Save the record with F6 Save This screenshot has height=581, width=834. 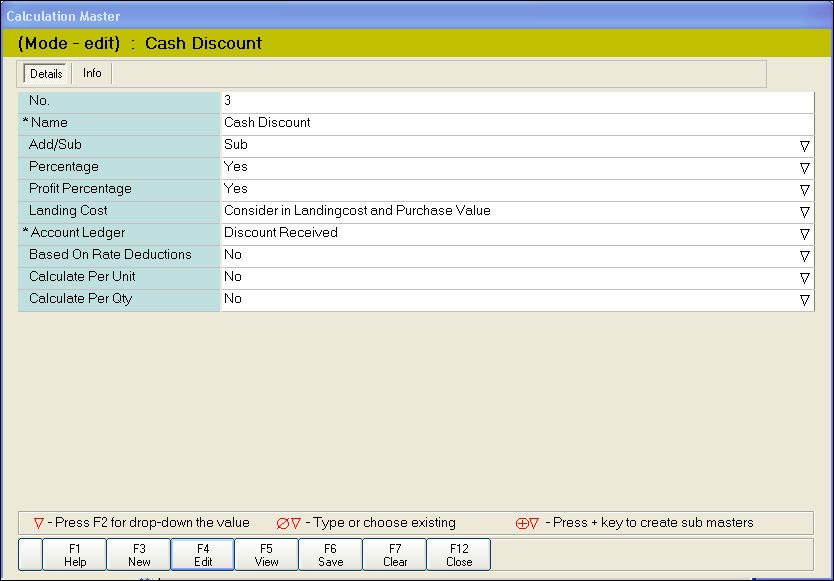pos(331,555)
